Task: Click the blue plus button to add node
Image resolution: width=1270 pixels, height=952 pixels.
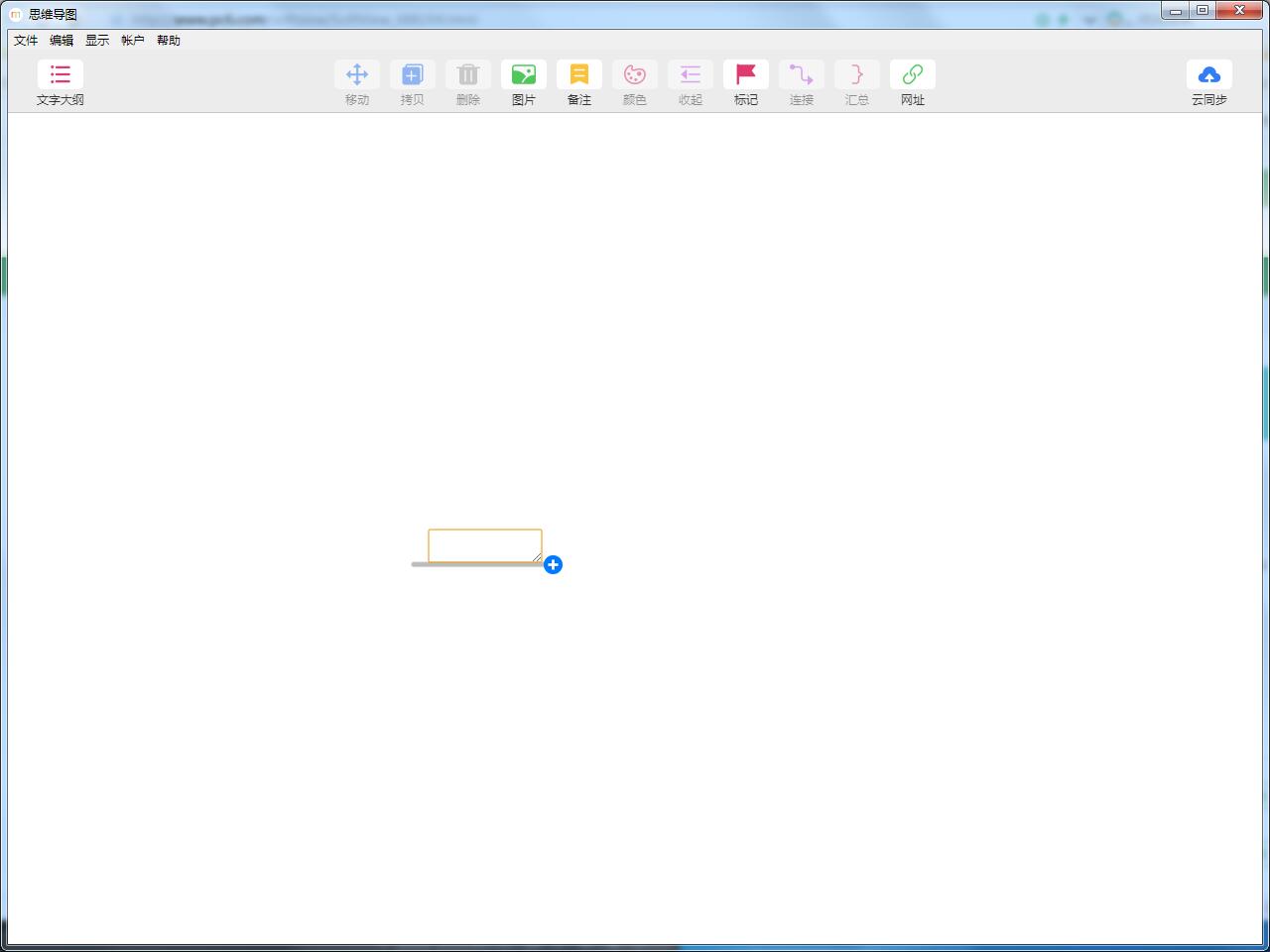Action: click(x=553, y=564)
